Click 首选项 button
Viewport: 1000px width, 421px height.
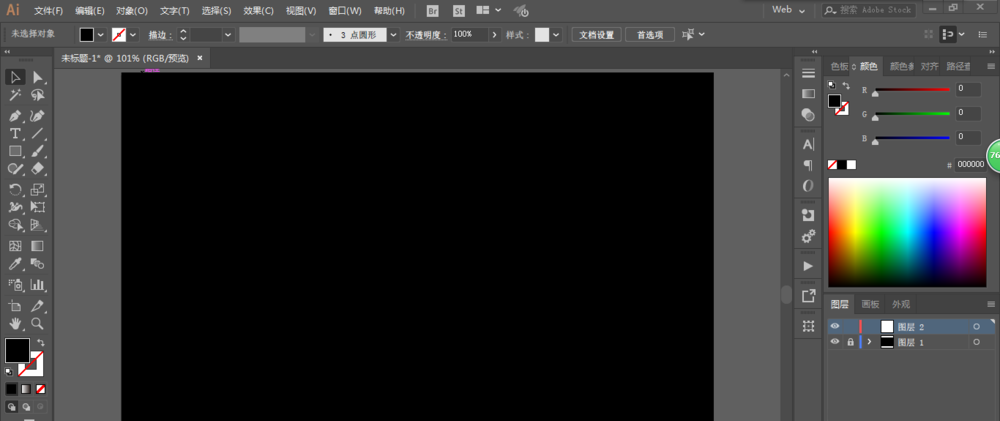click(x=650, y=34)
